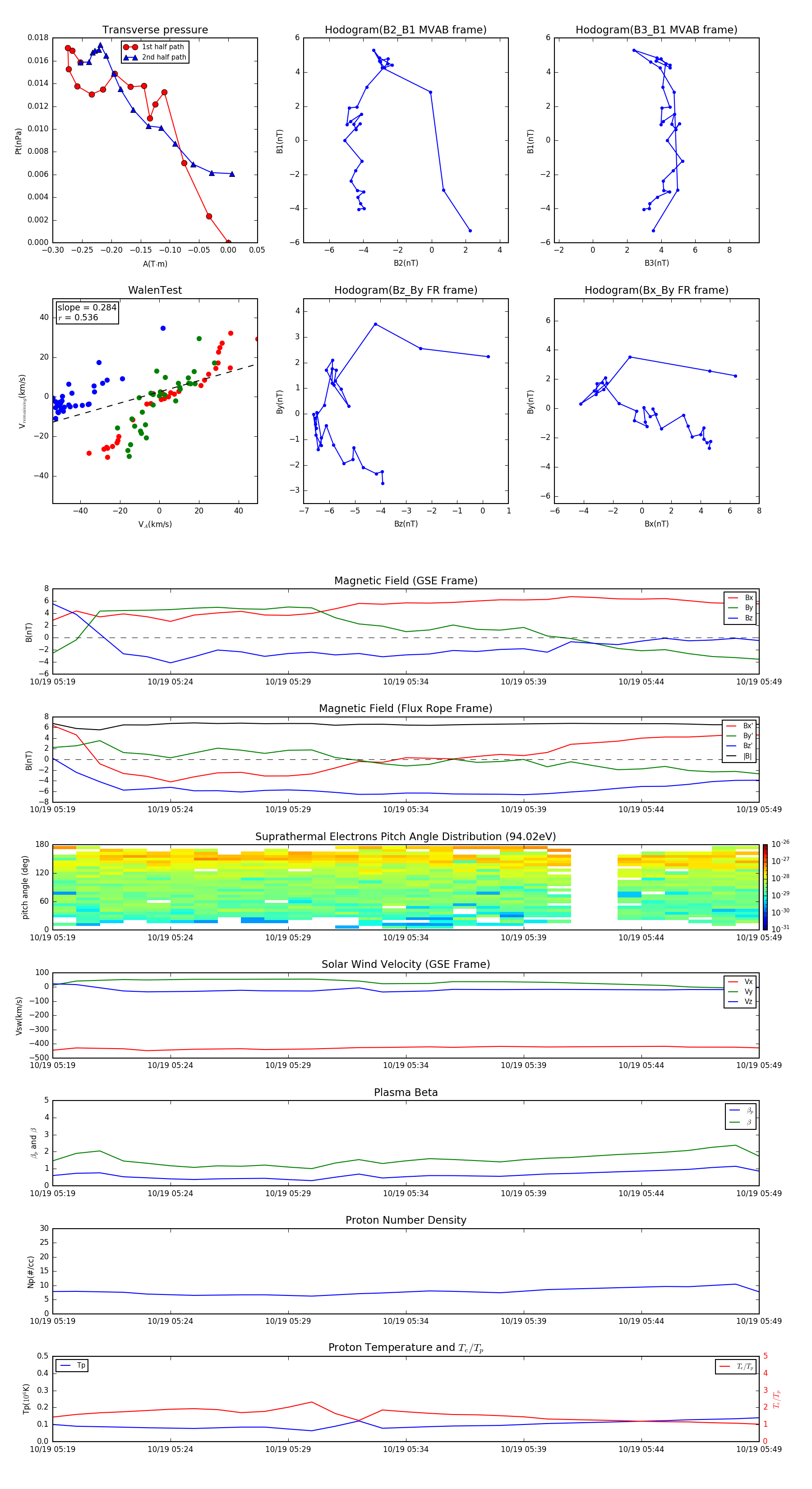Screen dimensions: 812x1489
Task: Click the 'pitch angle (deg)' axis label
Action: tap(25, 887)
